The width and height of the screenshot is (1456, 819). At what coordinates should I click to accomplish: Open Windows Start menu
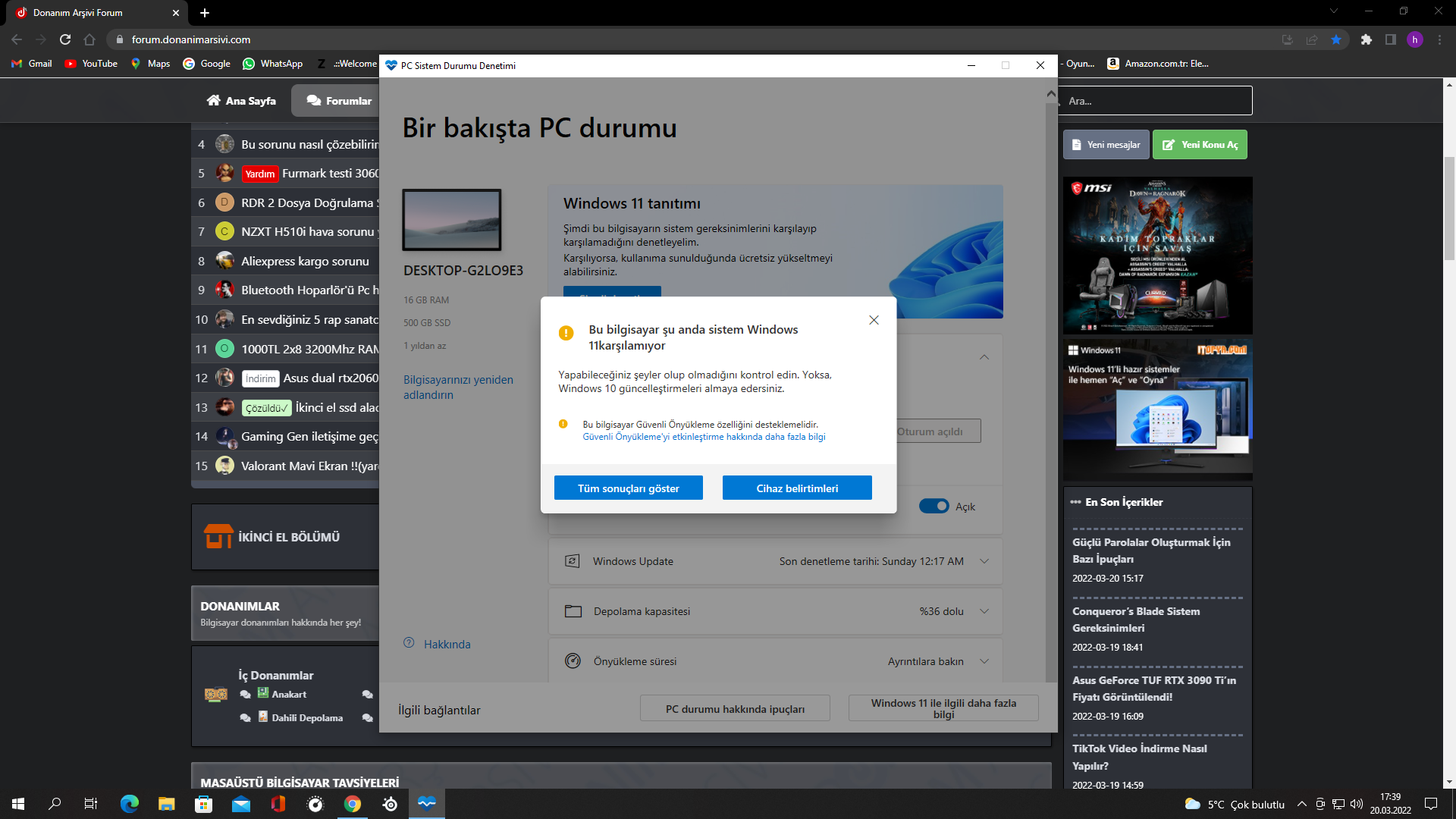click(x=18, y=804)
